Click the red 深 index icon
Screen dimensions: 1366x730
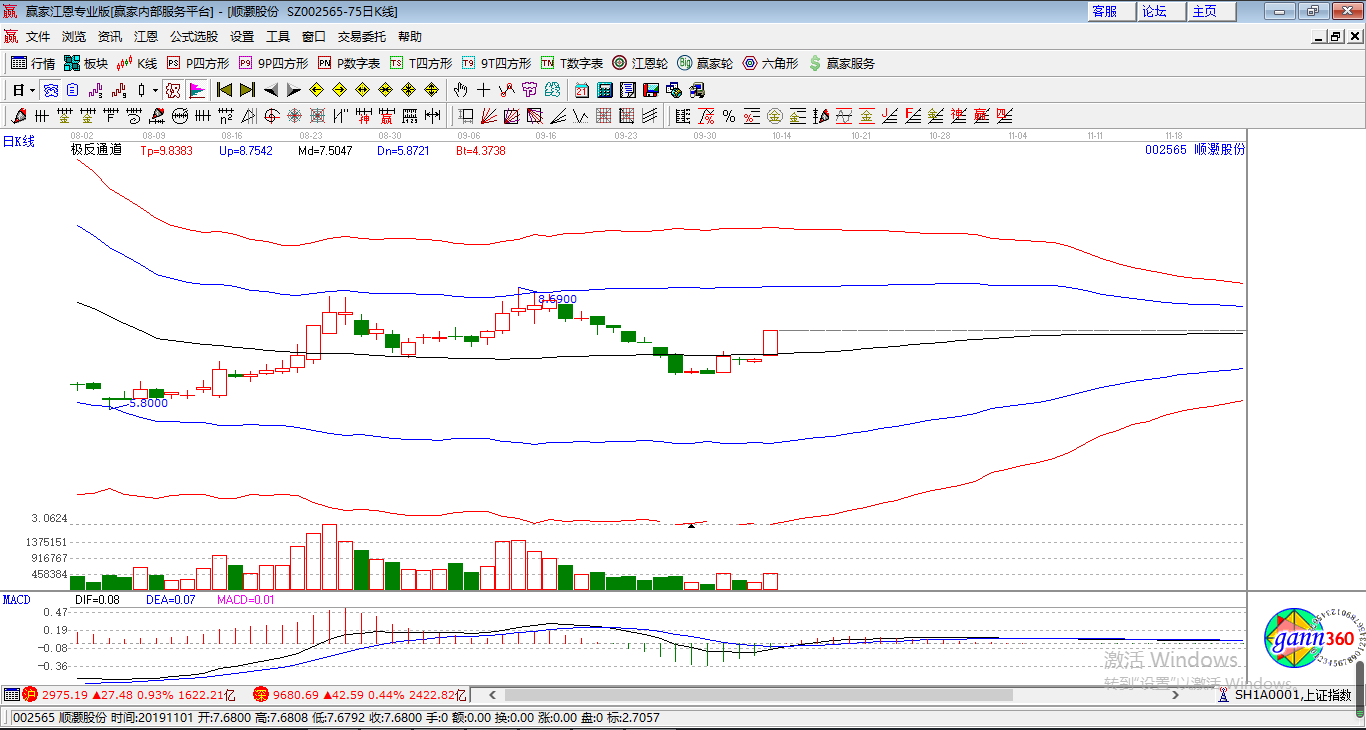(261, 695)
